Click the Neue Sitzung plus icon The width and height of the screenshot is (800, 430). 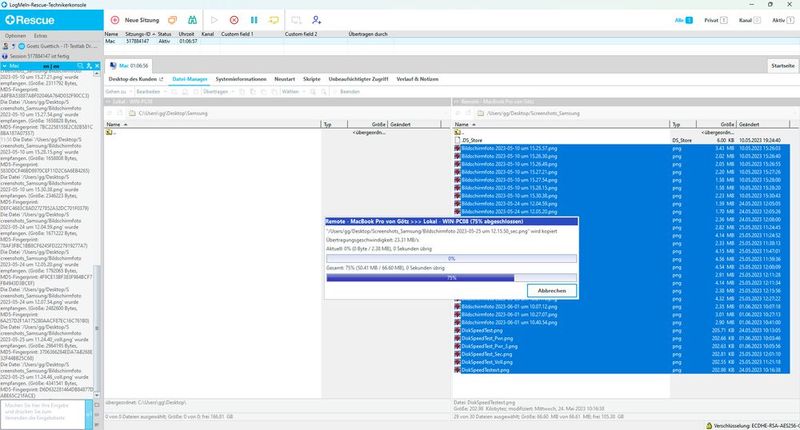pos(113,19)
